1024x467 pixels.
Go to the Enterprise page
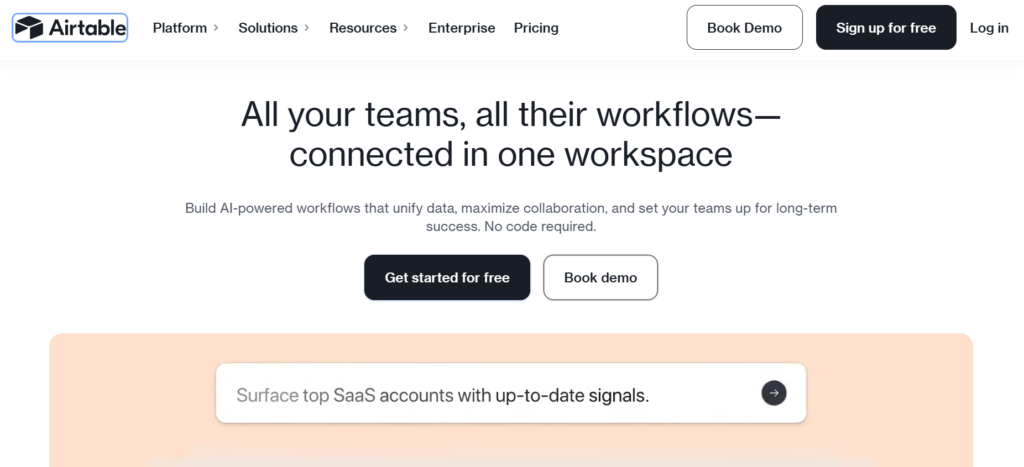pyautogui.click(x=462, y=28)
